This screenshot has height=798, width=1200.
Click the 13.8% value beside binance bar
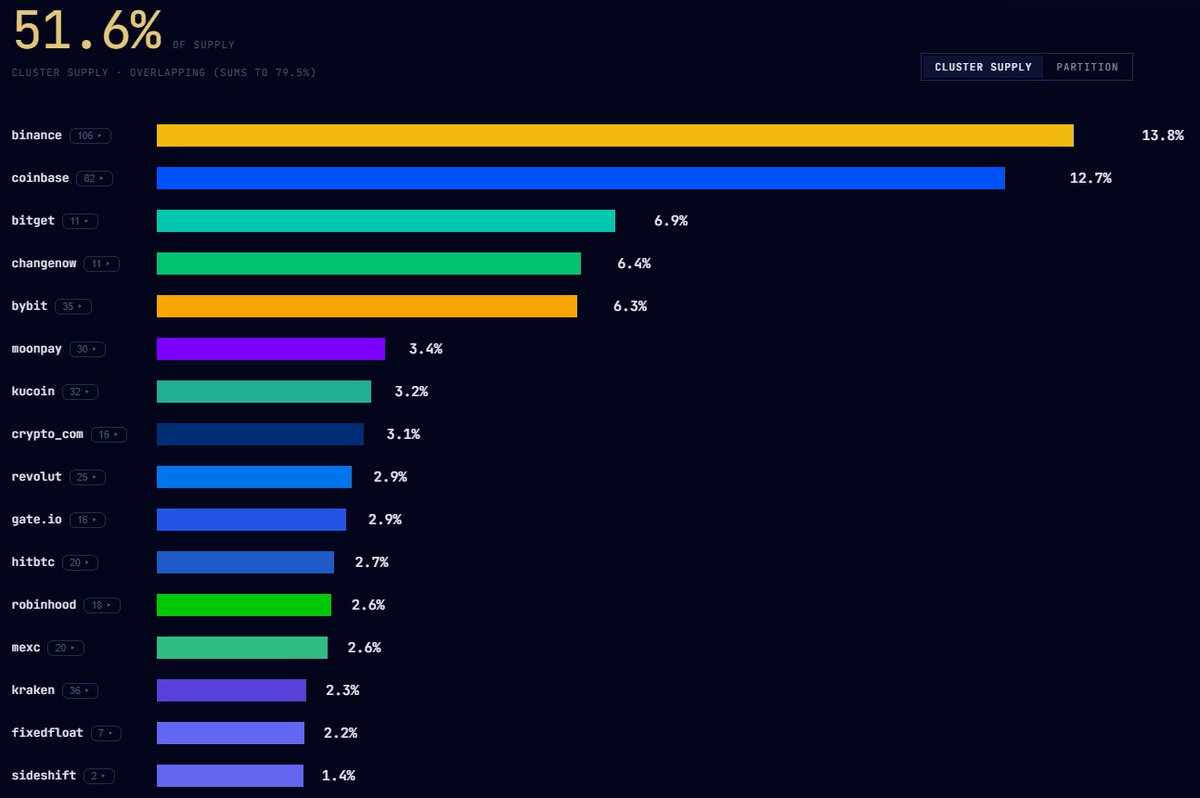pos(1163,135)
